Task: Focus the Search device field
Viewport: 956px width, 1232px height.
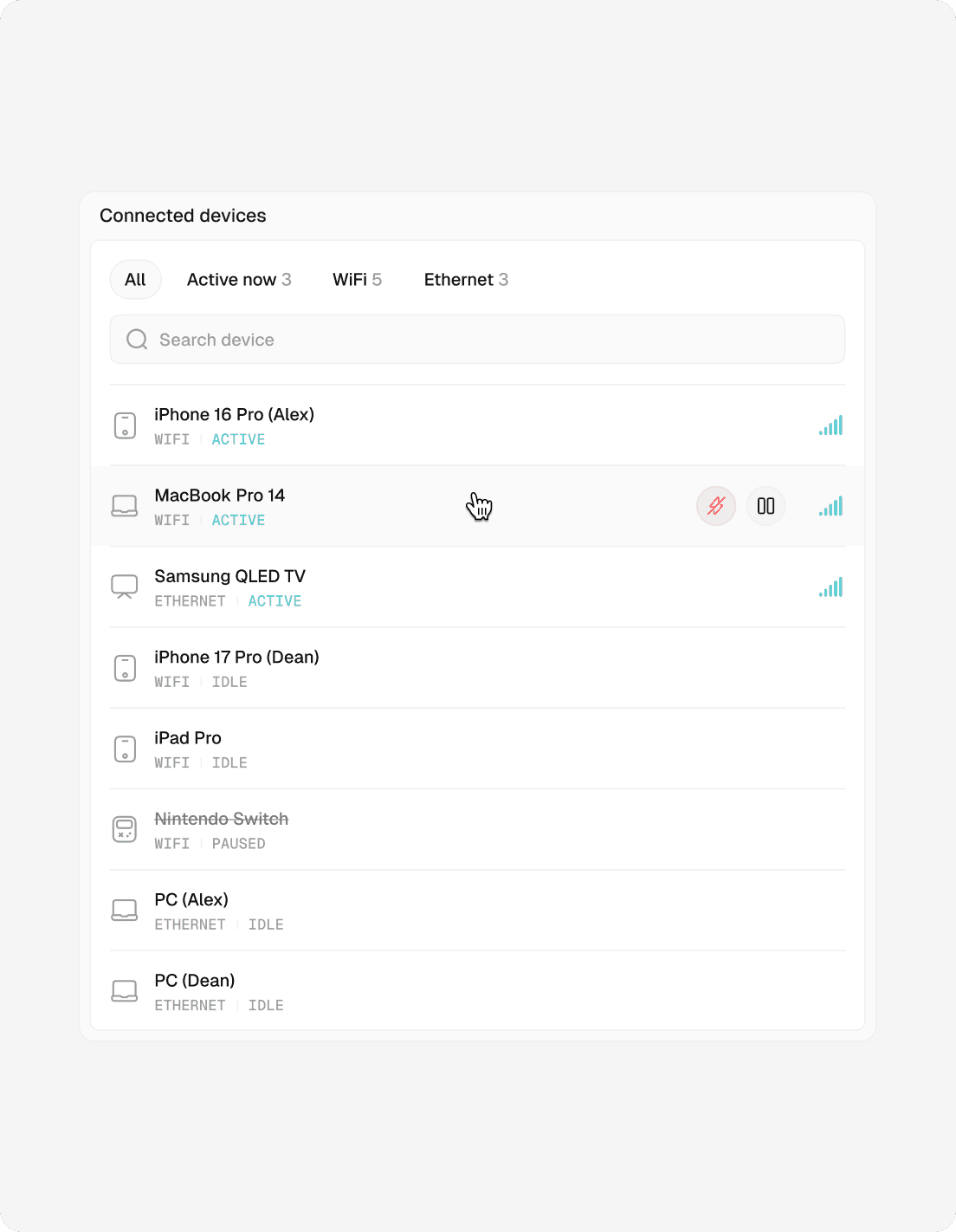Action: pos(477,340)
